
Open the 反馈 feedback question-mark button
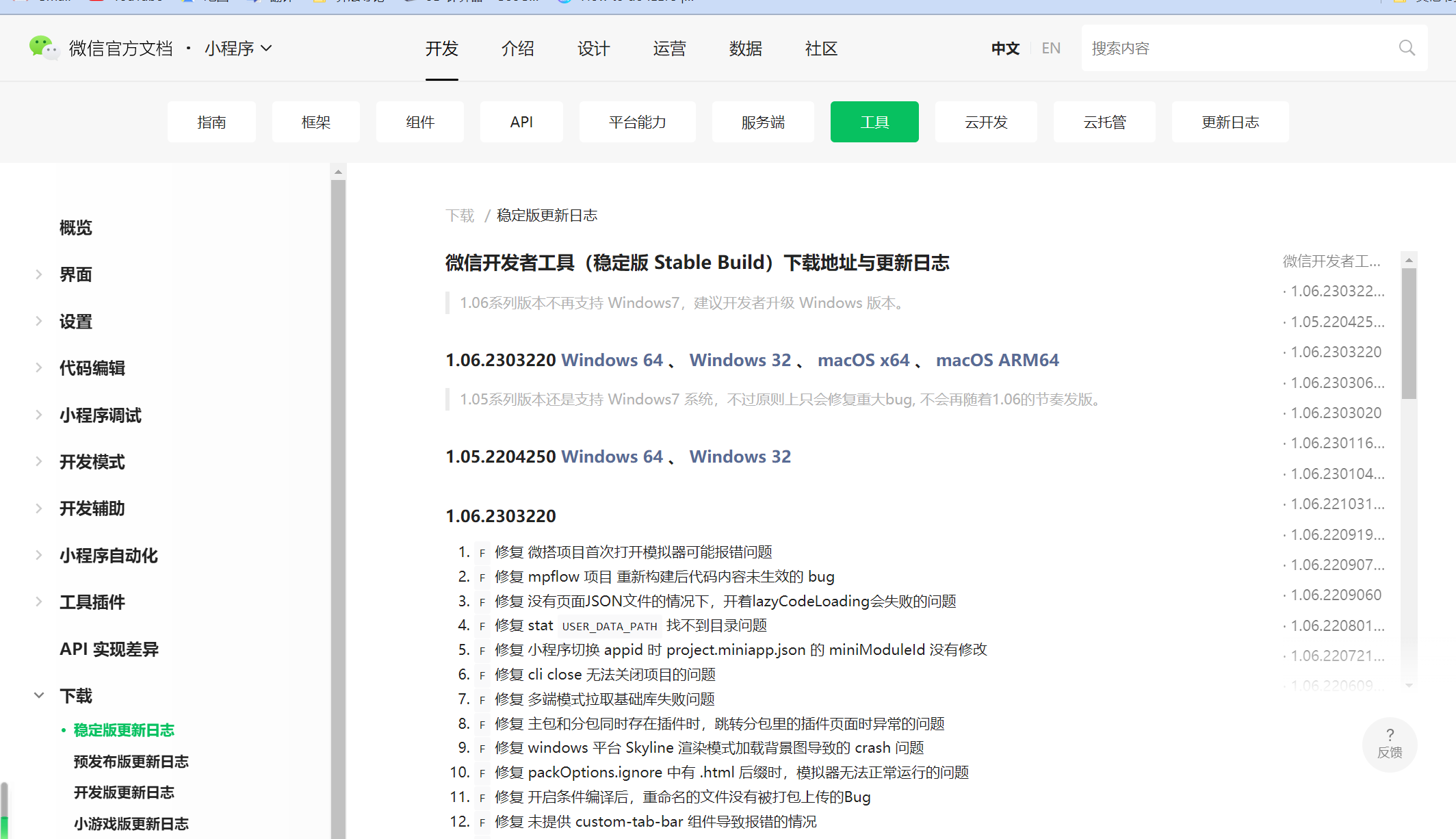tap(1390, 743)
